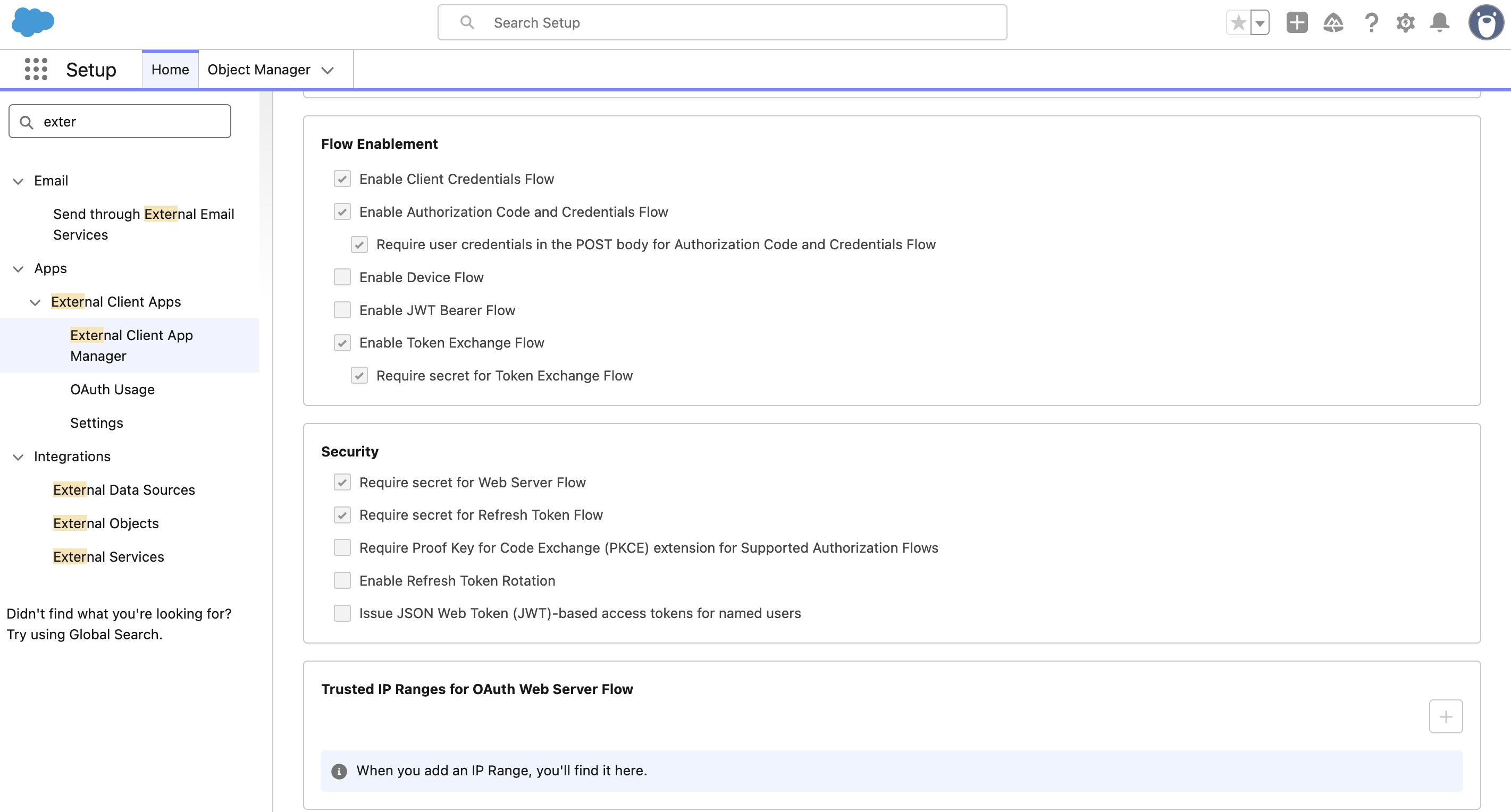Collapse the Integrations tree section

coord(18,456)
